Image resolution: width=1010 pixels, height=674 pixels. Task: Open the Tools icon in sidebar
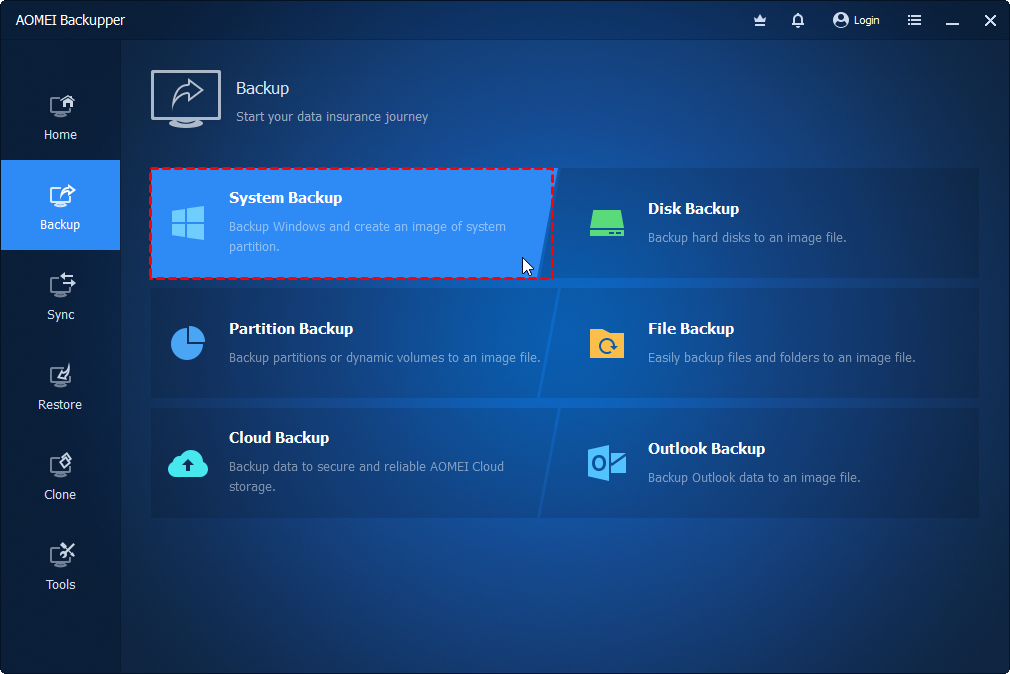[x=62, y=555]
